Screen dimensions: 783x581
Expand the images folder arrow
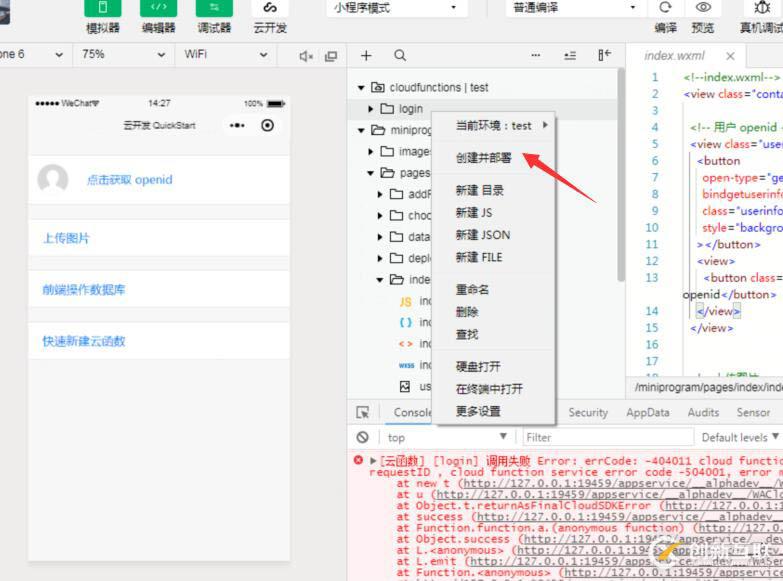click(371, 151)
